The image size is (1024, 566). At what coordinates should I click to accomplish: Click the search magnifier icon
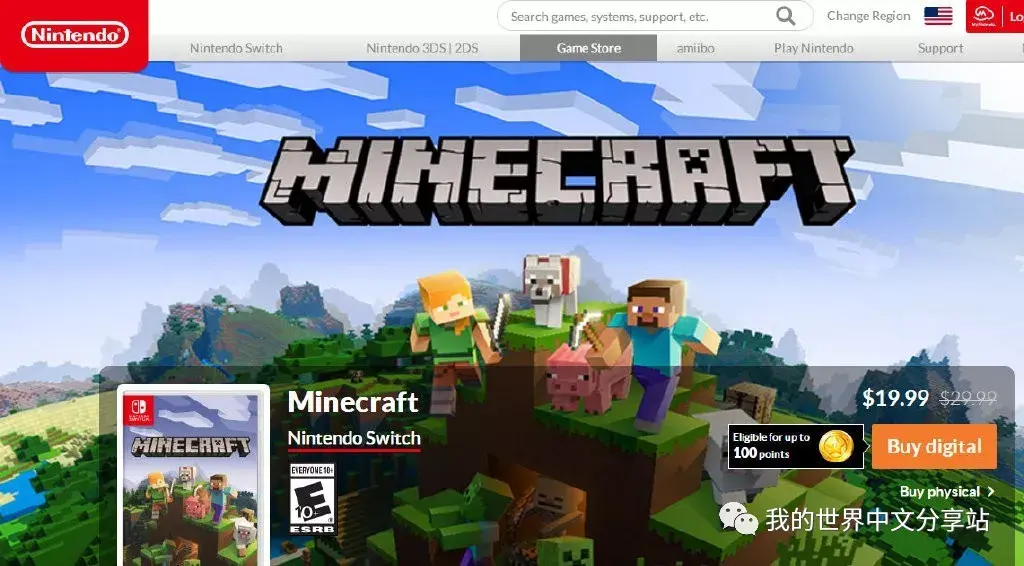click(x=786, y=16)
